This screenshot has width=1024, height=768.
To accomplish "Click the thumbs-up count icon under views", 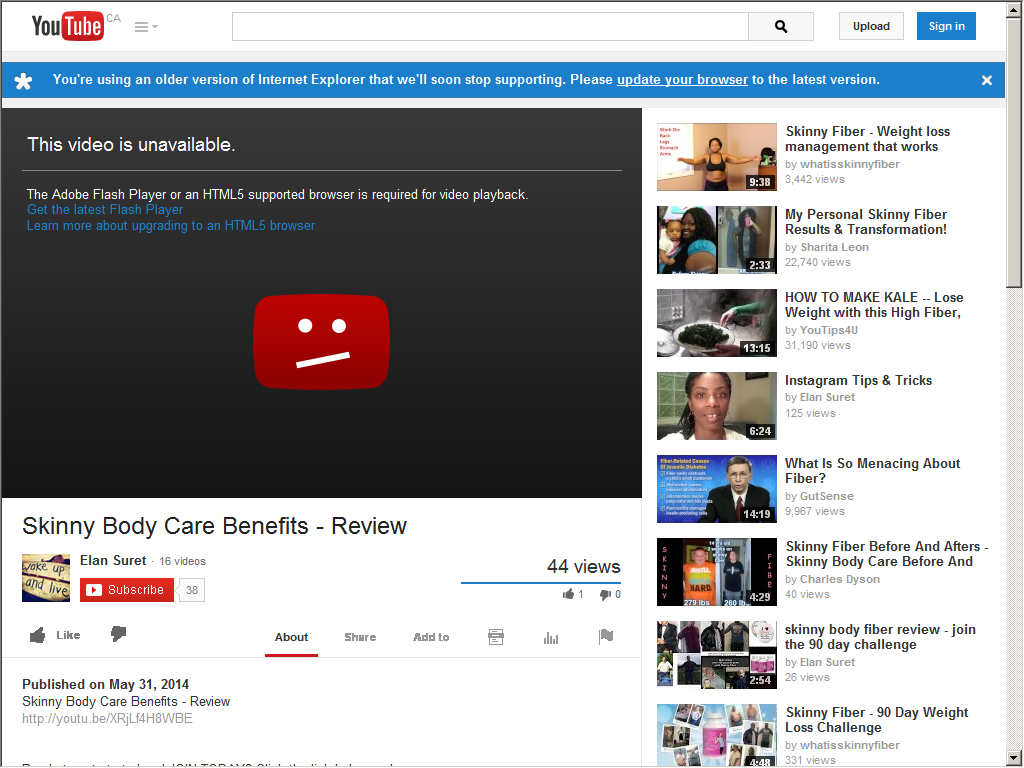I will 568,594.
